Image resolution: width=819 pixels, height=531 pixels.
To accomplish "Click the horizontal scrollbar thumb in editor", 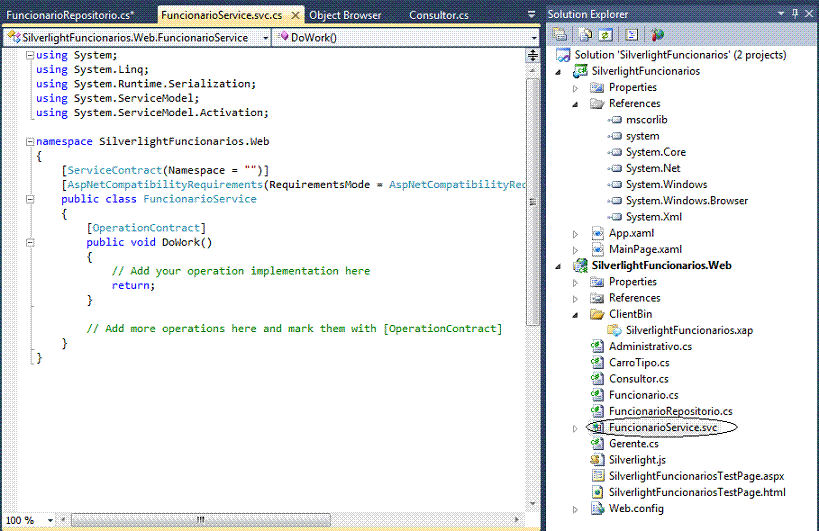I will 201,520.
